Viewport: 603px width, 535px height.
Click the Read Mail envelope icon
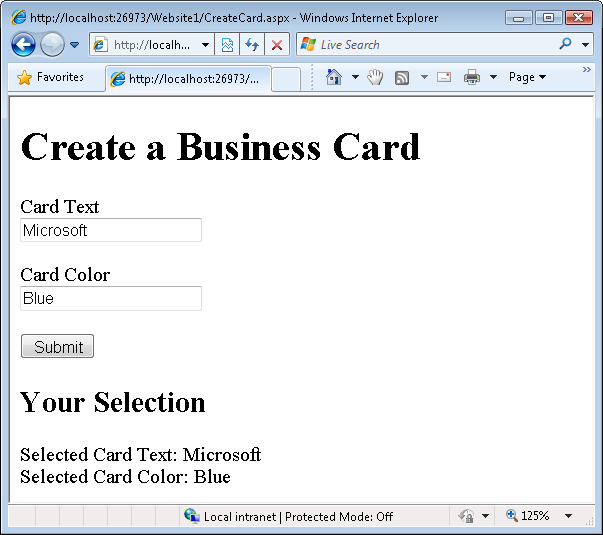coord(444,77)
